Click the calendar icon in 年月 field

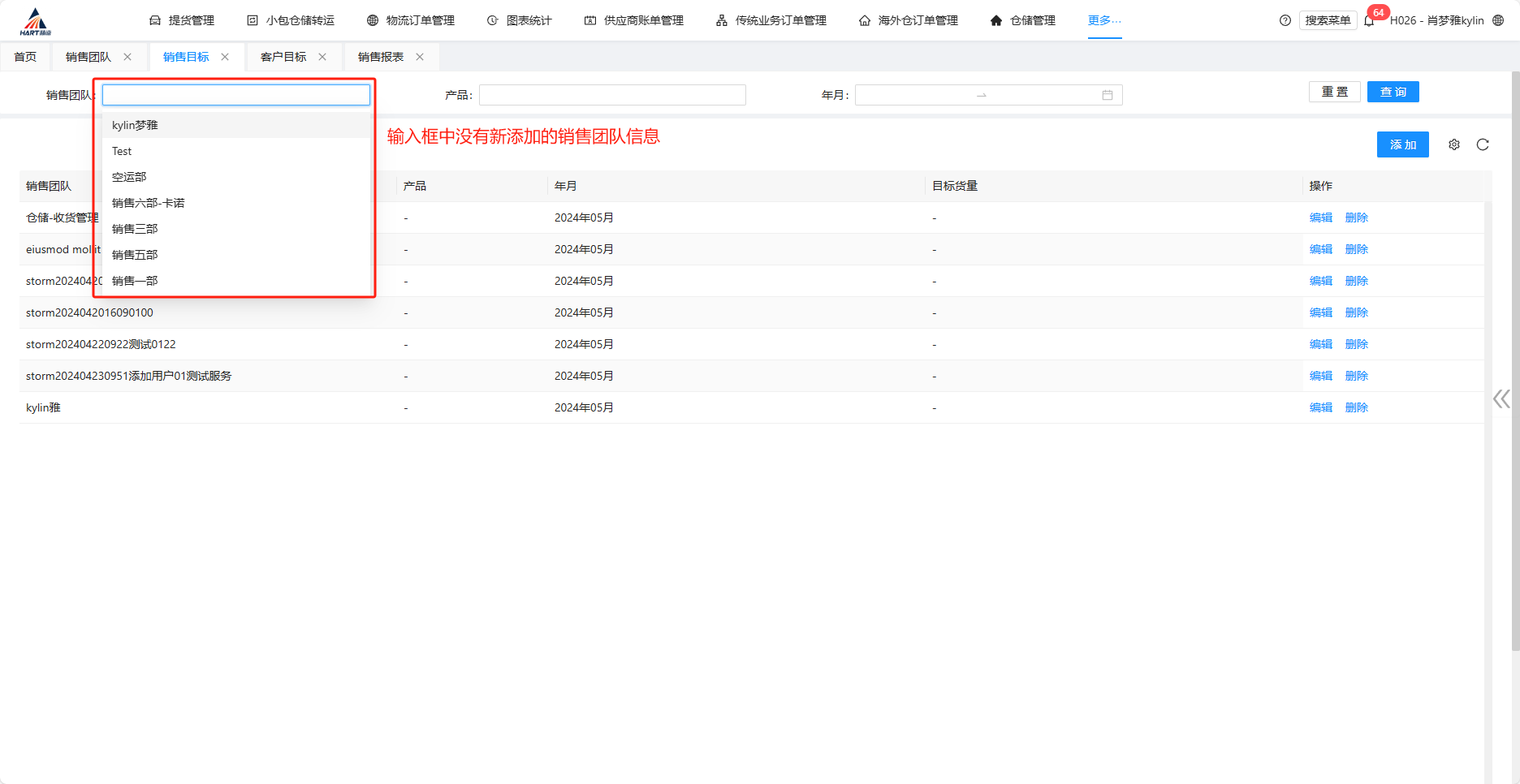(1108, 95)
